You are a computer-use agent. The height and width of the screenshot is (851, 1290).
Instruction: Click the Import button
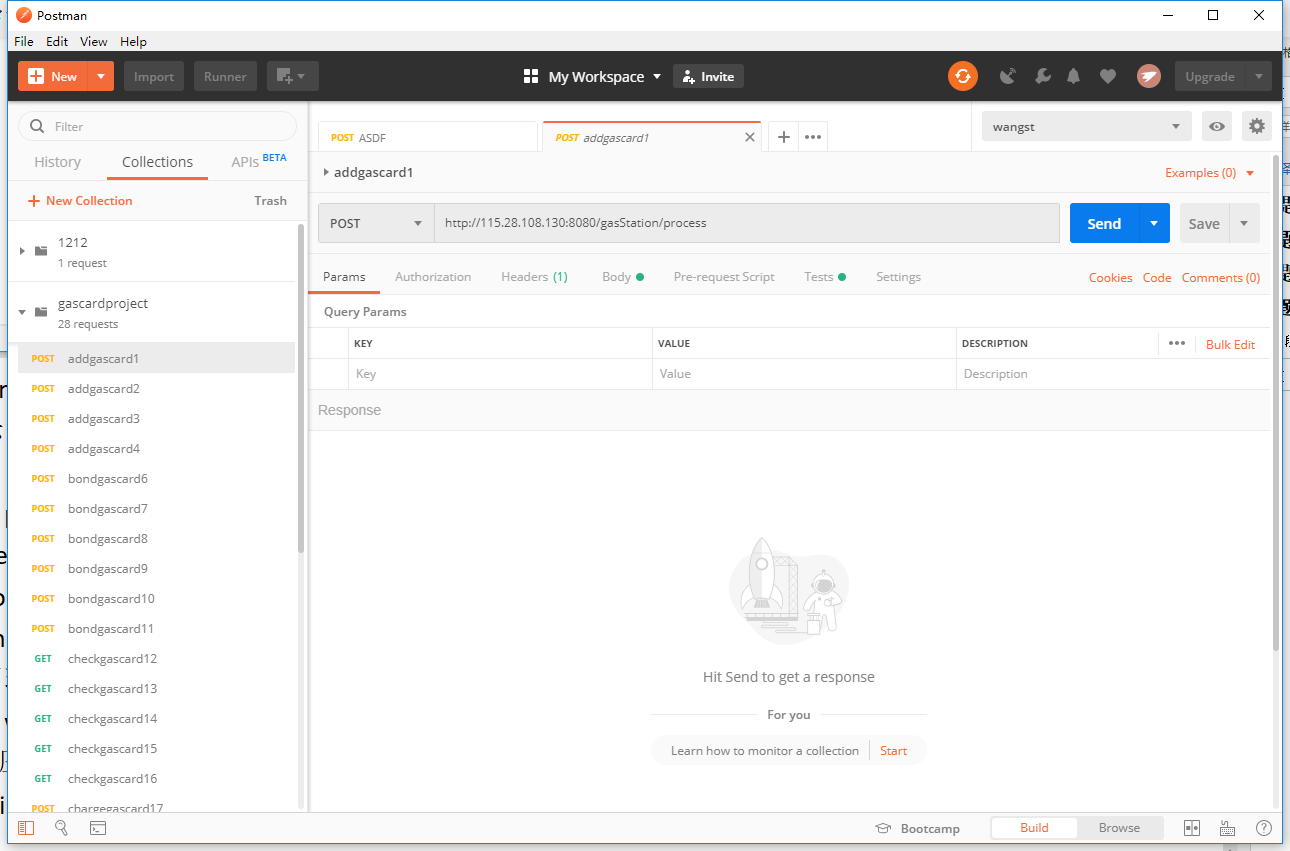154,76
